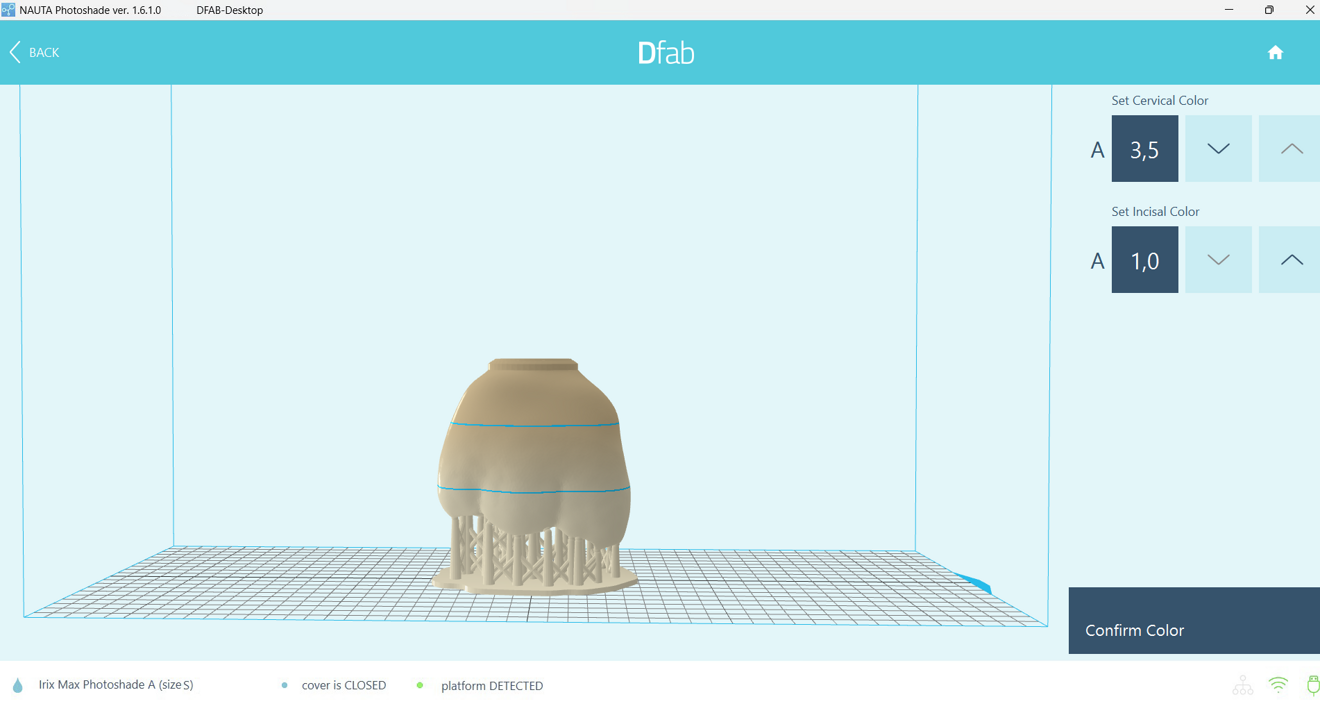
Task: Decrease incisal color with down chevron
Action: tap(1218, 260)
